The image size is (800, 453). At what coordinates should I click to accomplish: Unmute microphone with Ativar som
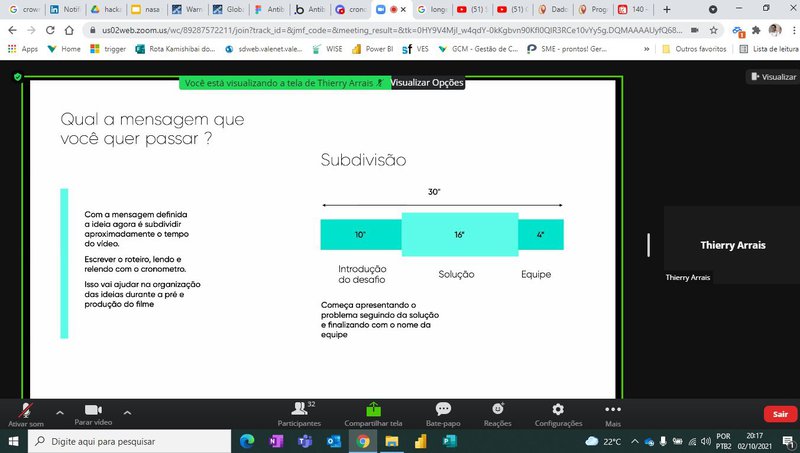[26, 414]
